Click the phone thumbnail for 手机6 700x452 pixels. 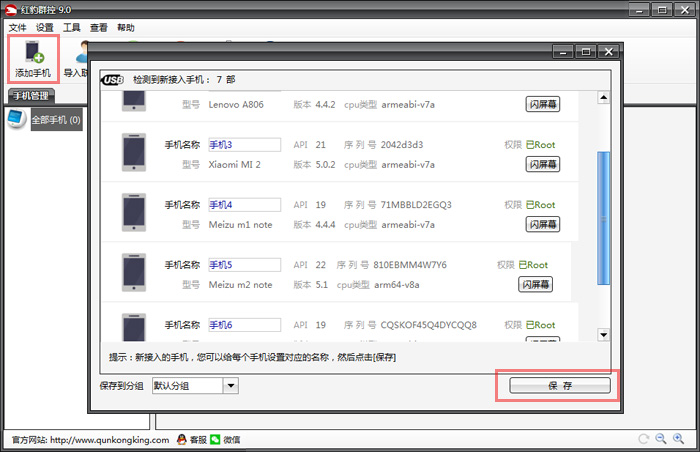coord(134,327)
